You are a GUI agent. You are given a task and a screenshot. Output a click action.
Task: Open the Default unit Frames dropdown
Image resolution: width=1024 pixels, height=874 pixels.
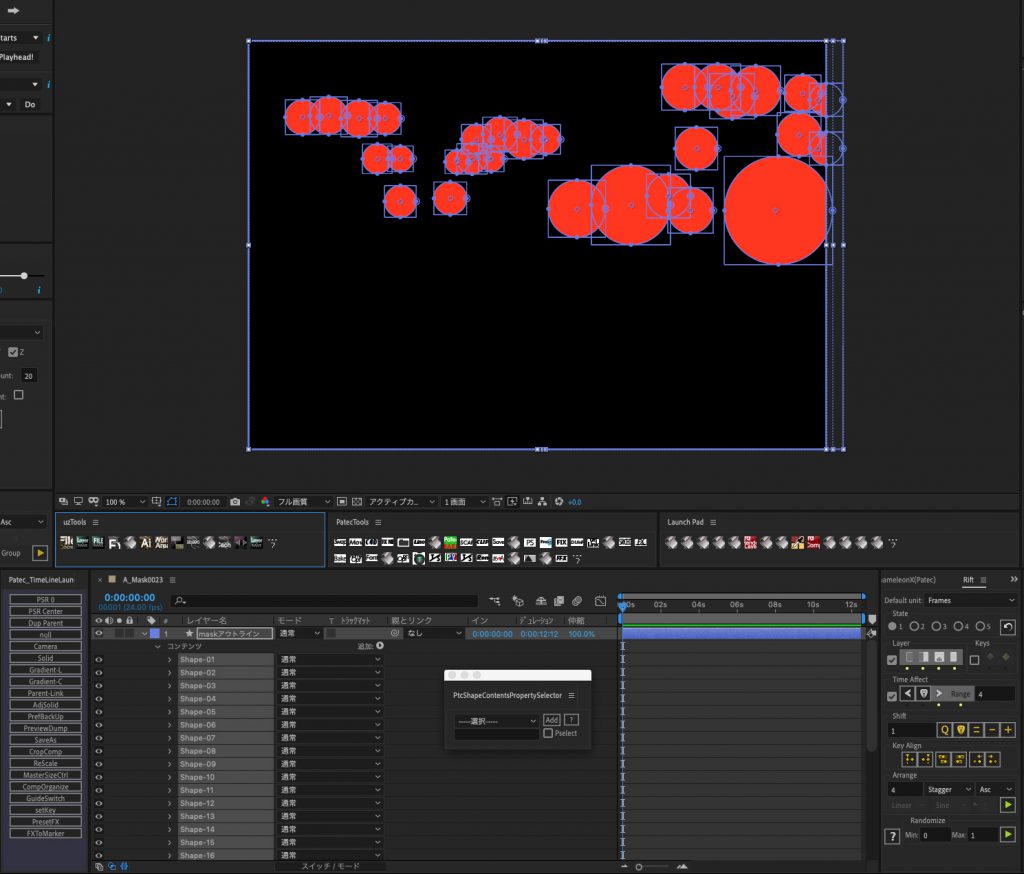(968, 600)
